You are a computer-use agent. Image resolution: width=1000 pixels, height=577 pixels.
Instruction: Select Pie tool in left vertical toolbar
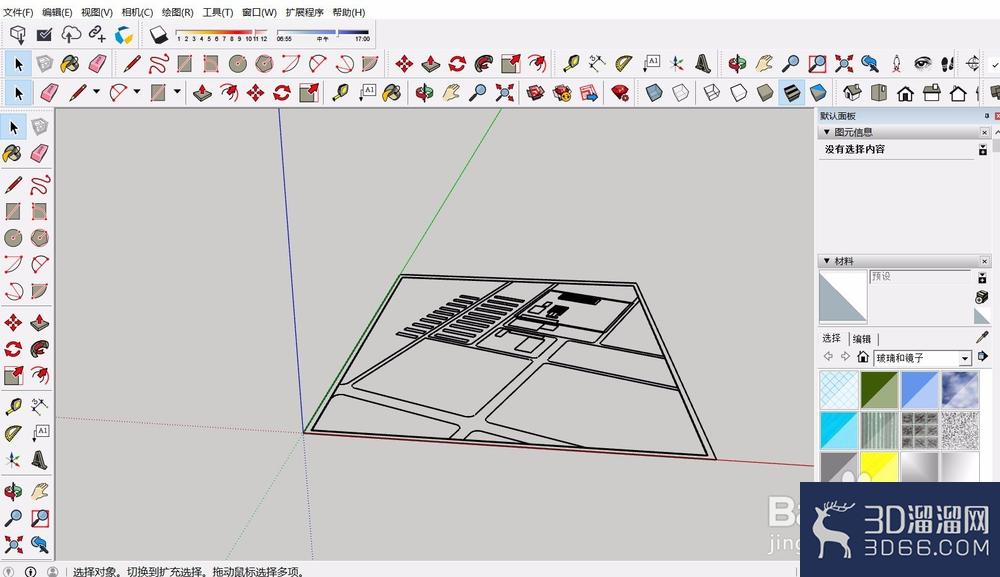point(40,291)
